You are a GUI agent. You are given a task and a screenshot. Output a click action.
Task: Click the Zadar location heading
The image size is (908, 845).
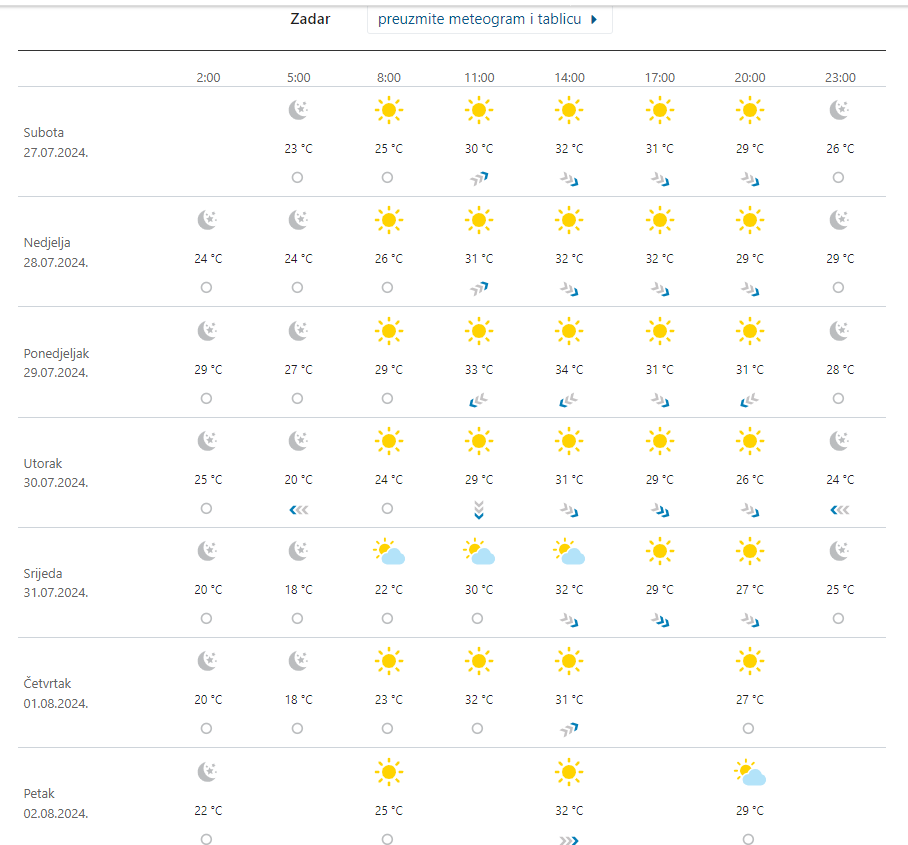click(x=310, y=19)
